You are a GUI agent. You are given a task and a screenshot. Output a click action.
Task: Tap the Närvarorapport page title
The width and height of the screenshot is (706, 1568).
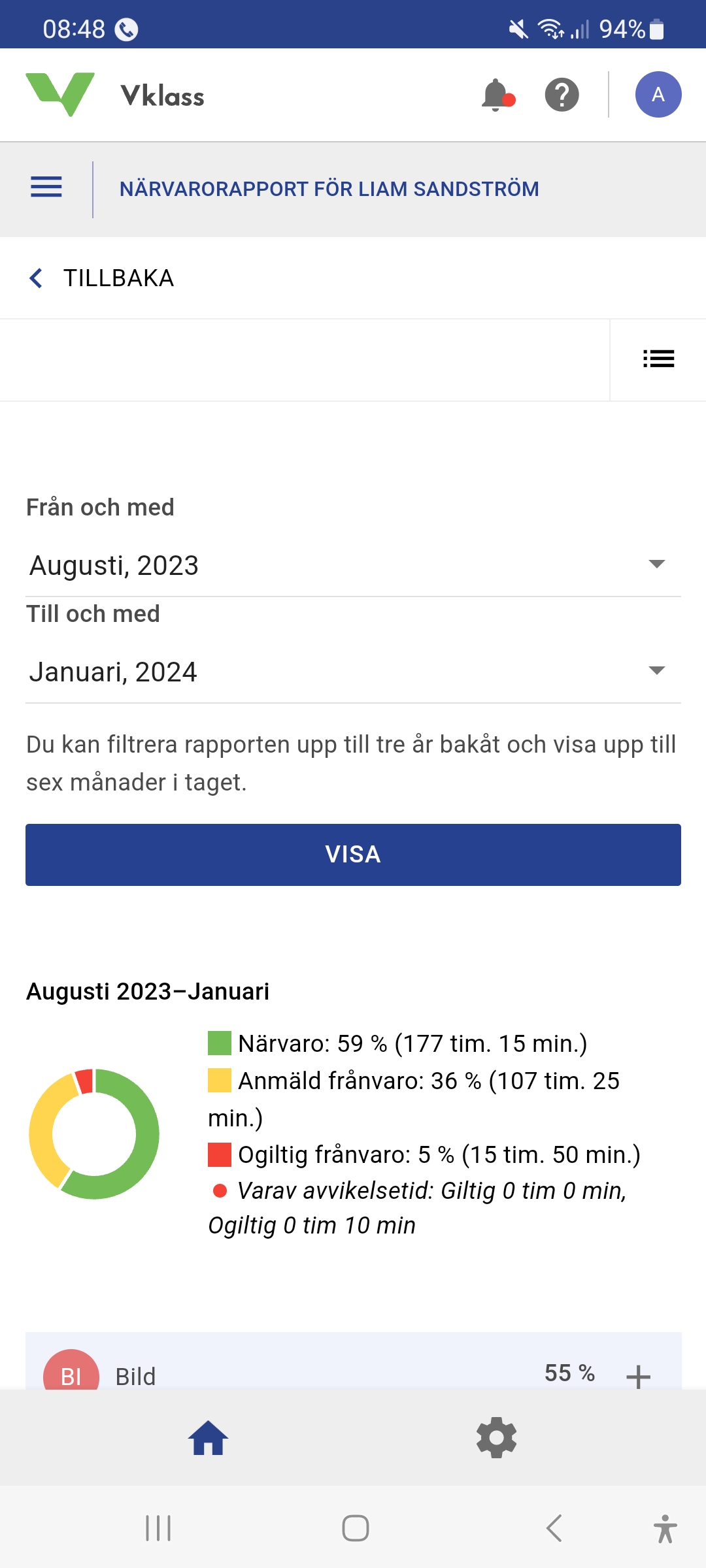click(x=329, y=189)
